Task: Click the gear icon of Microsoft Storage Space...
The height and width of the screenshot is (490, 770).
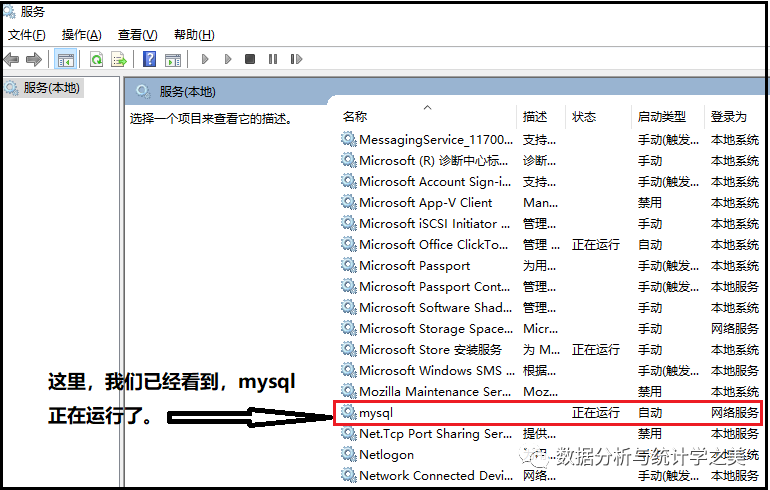Action: [349, 328]
